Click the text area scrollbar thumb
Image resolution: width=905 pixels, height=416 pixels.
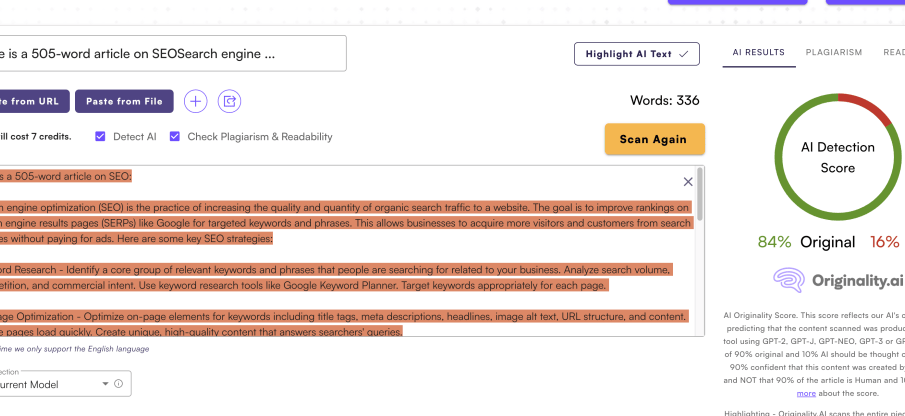click(x=700, y=193)
